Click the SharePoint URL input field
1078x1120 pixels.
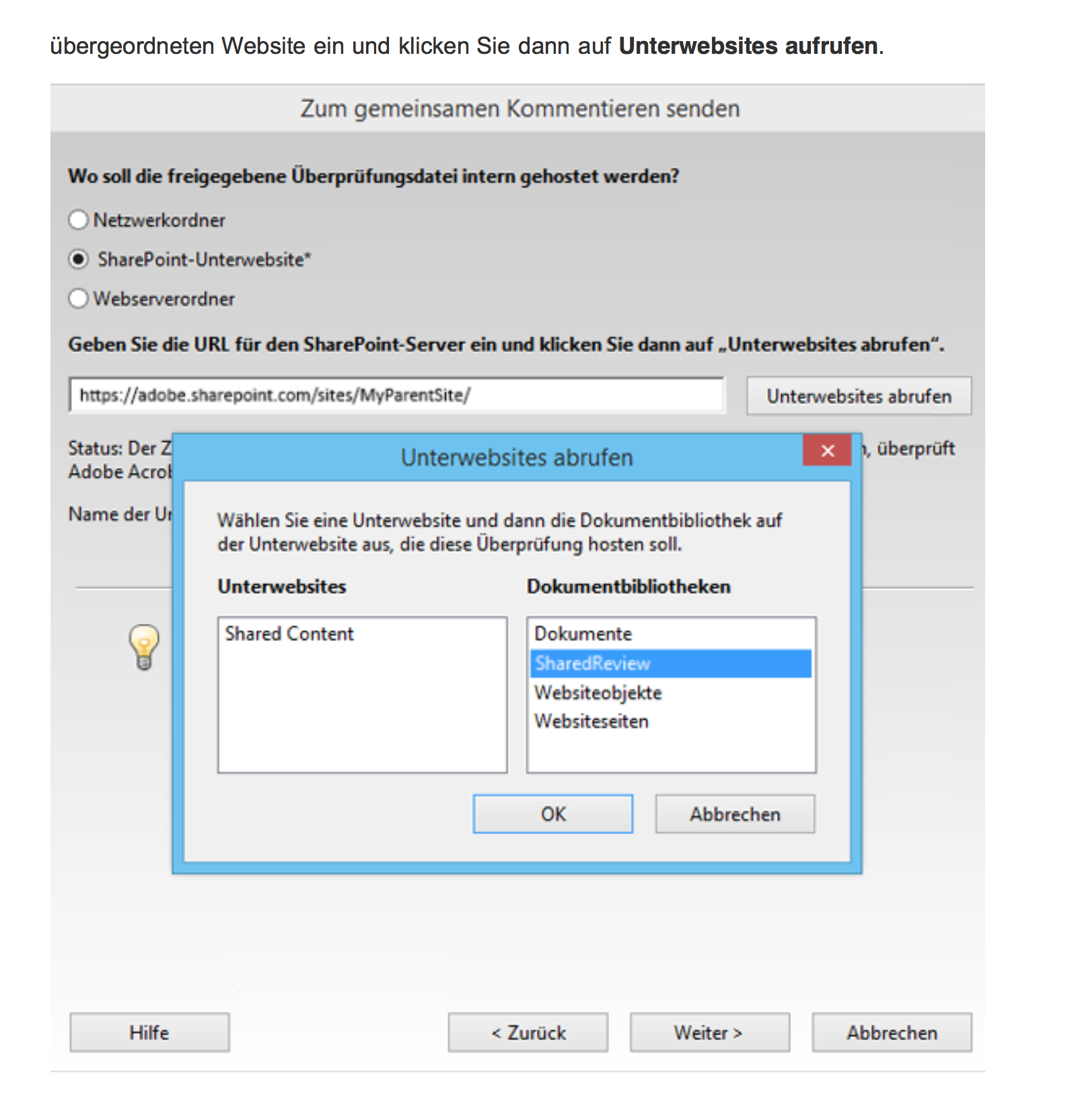click(396, 395)
